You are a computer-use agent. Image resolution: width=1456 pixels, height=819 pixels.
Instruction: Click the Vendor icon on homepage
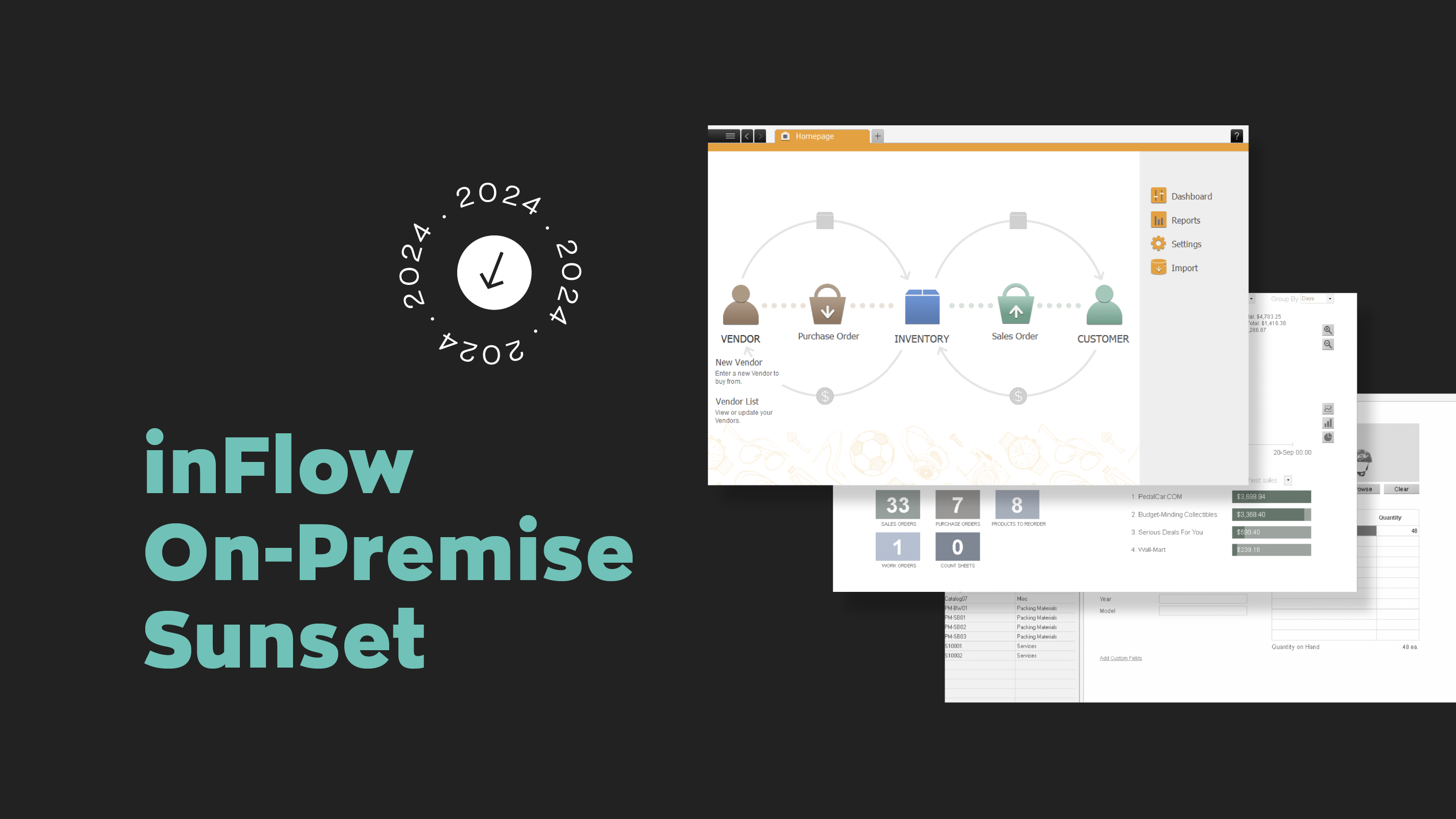[740, 305]
